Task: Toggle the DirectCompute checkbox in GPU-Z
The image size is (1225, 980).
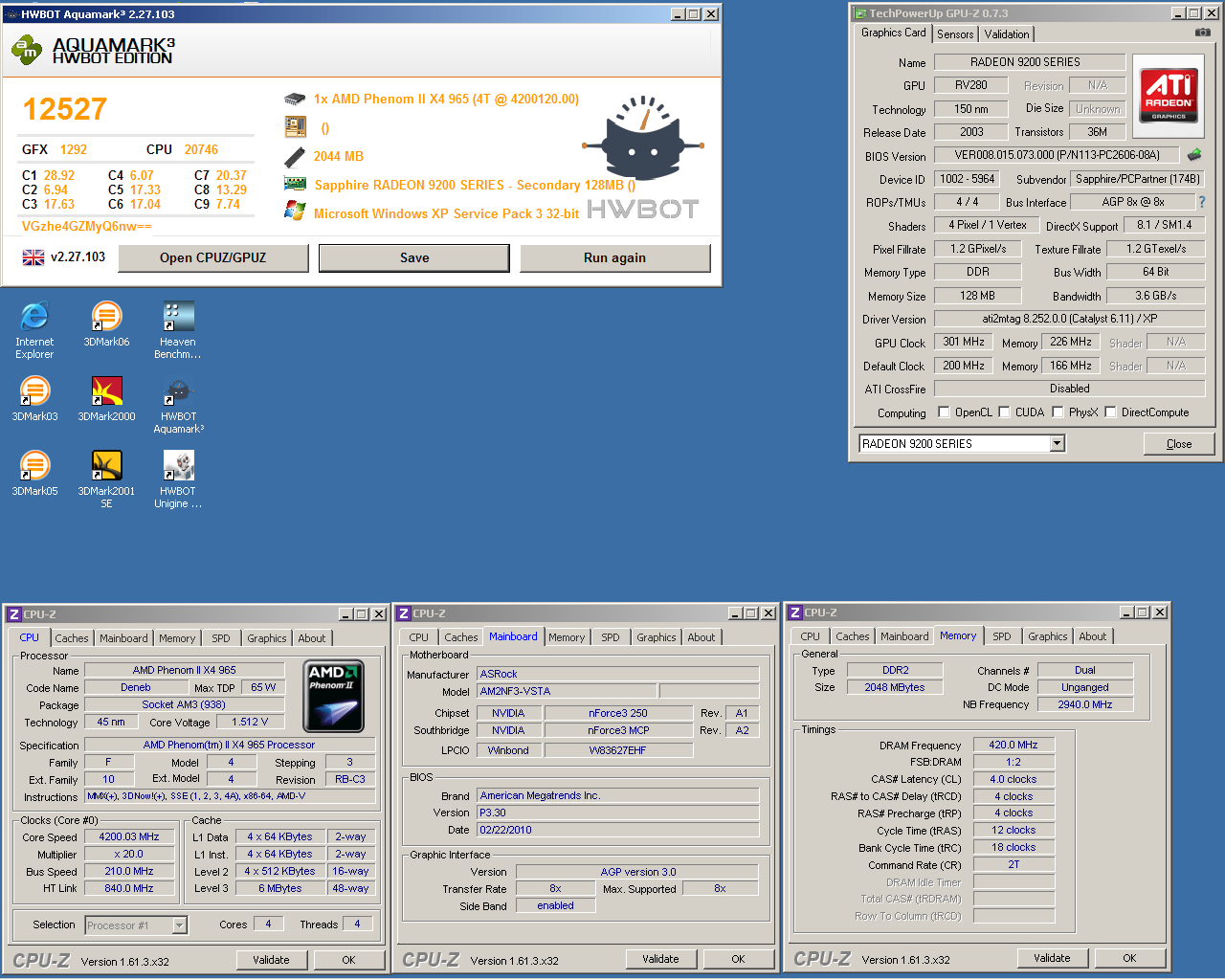Action: [1110, 412]
